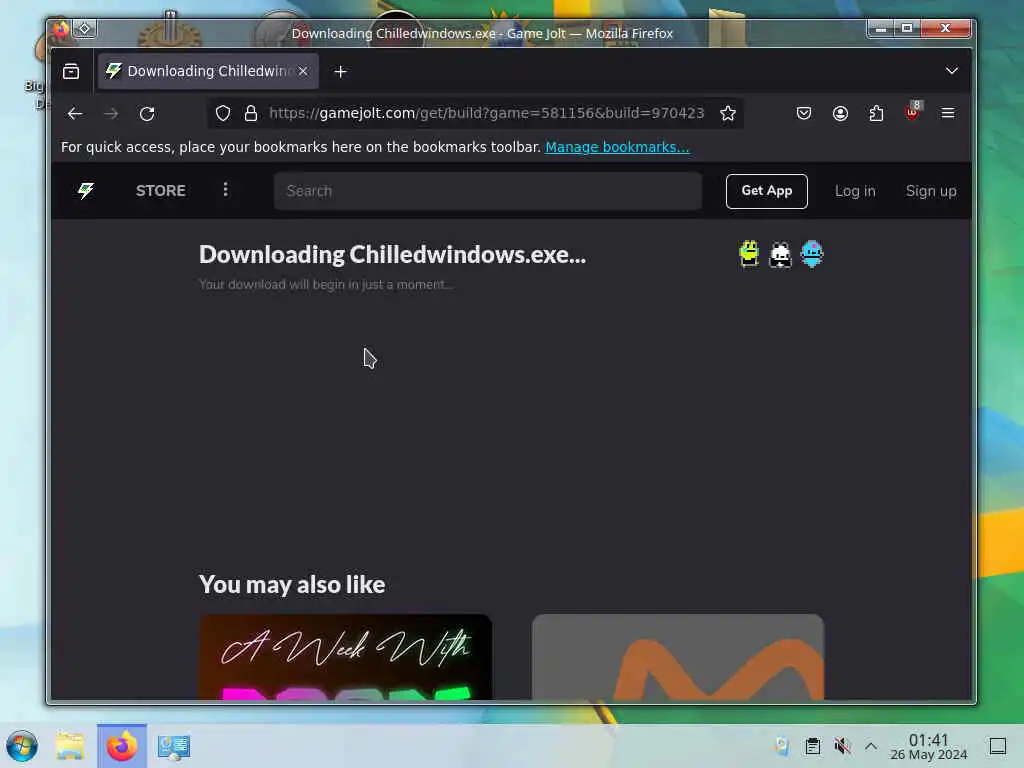Open A Week With game thumbnail

(x=345, y=657)
